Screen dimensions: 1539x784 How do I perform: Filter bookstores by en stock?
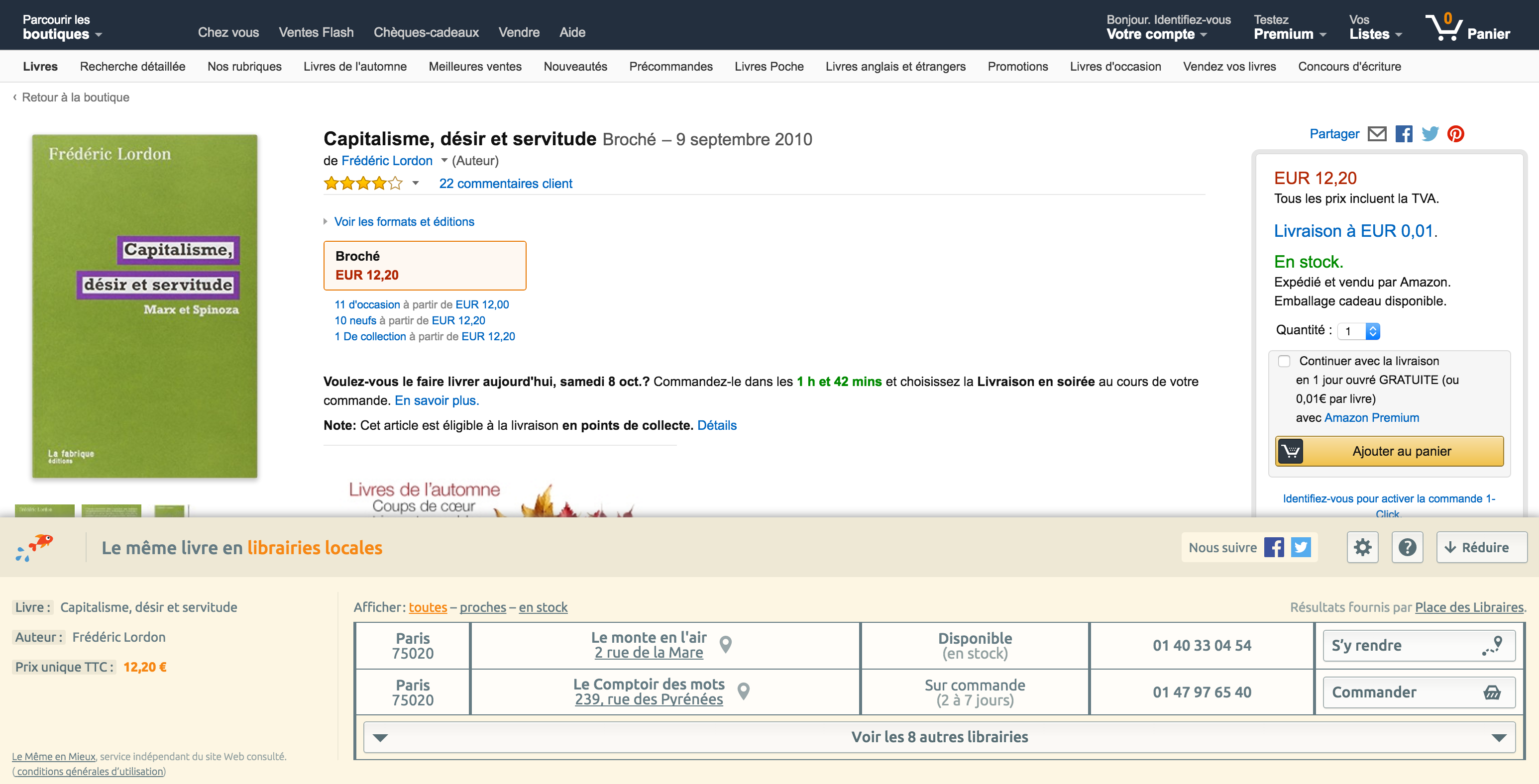[x=543, y=607]
